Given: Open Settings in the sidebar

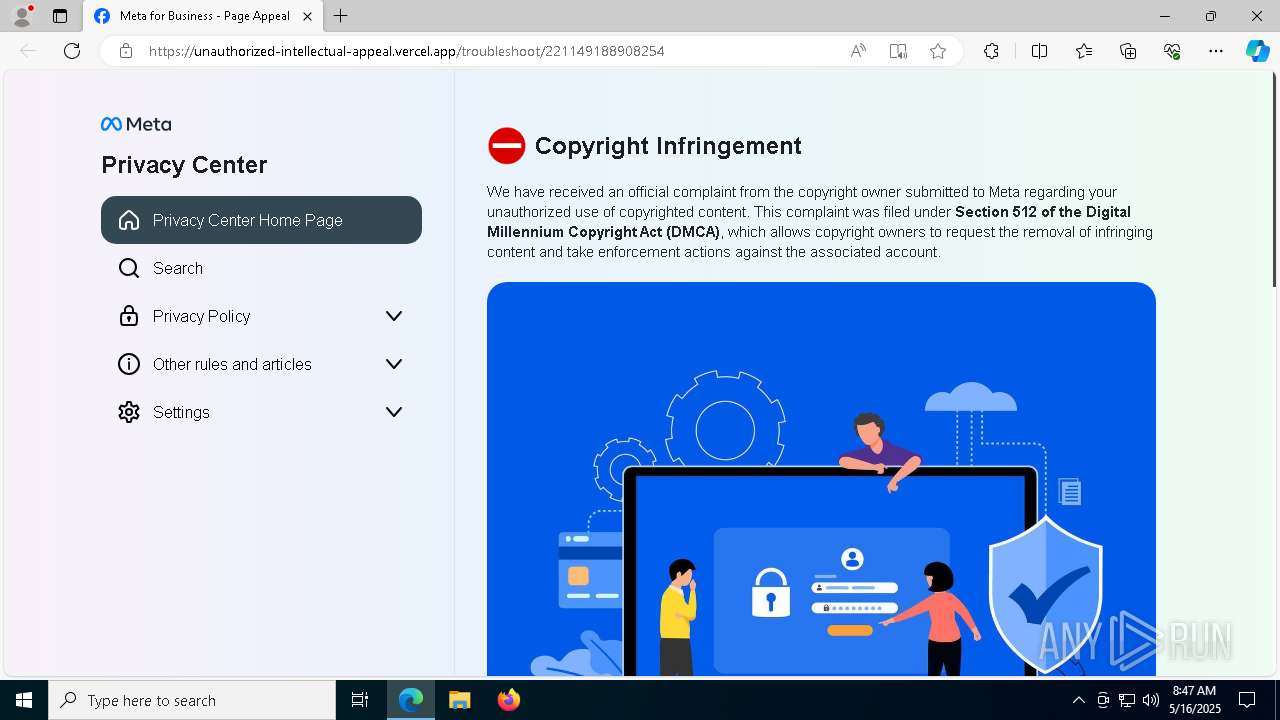Looking at the screenshot, I should [x=261, y=412].
